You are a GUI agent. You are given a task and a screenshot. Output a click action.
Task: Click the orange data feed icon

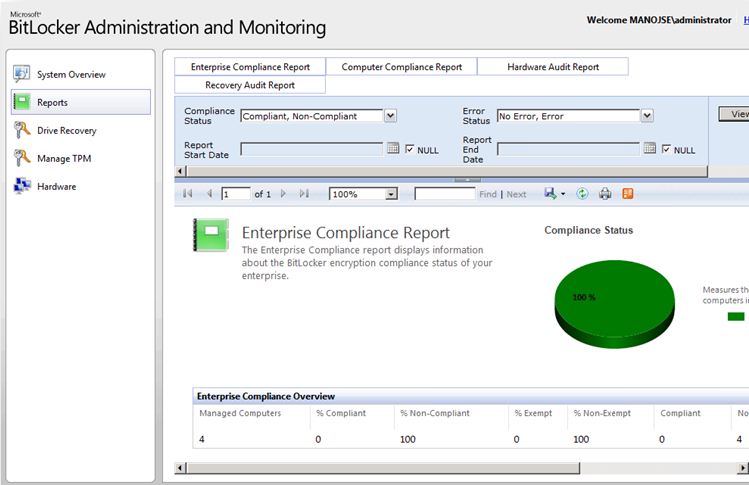[628, 194]
